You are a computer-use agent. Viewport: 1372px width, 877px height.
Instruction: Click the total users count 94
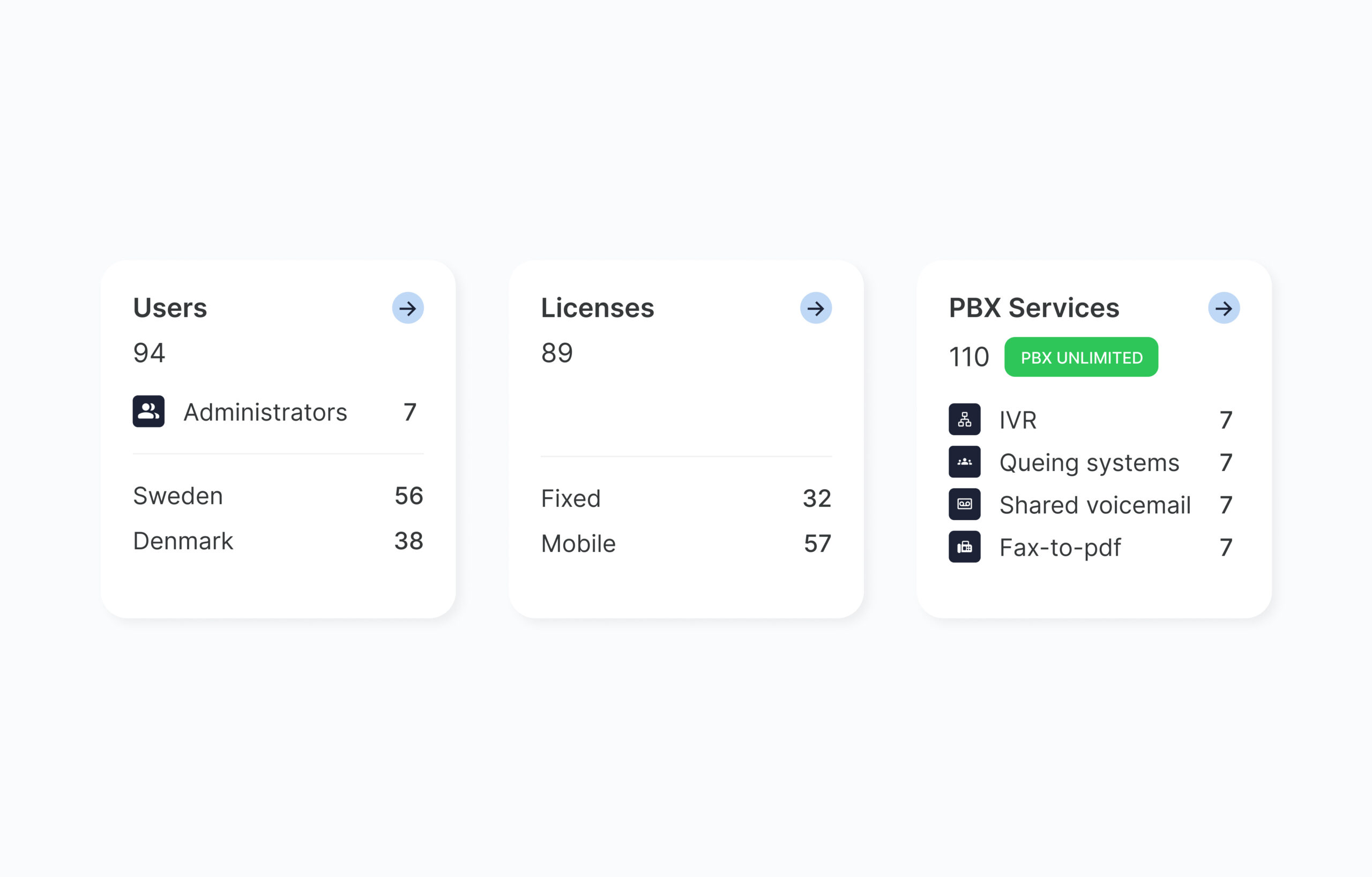pyautogui.click(x=150, y=353)
